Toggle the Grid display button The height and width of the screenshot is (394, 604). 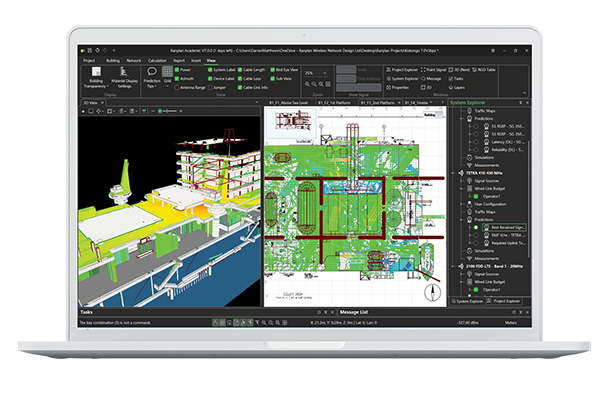click(x=167, y=72)
